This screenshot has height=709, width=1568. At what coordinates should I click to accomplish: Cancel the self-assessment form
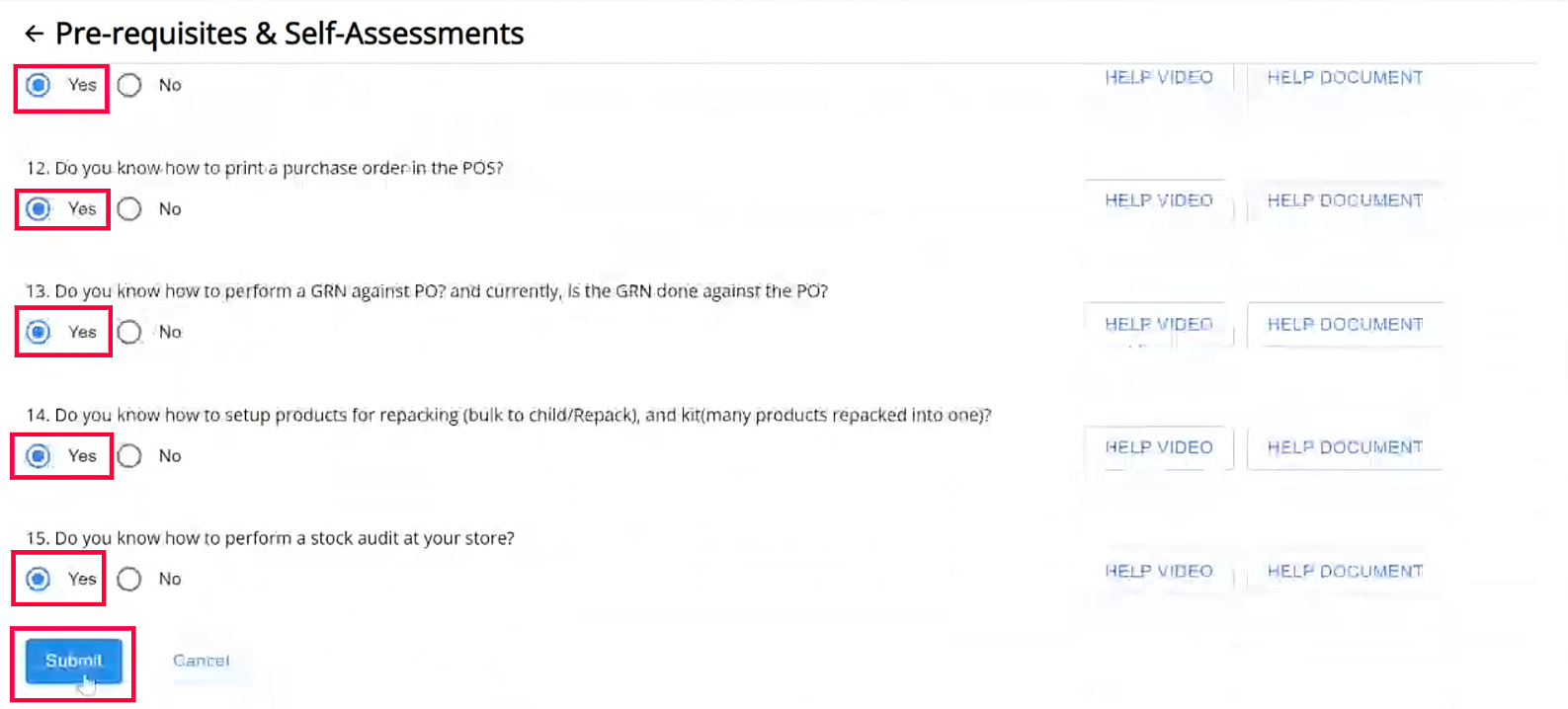[x=201, y=661]
